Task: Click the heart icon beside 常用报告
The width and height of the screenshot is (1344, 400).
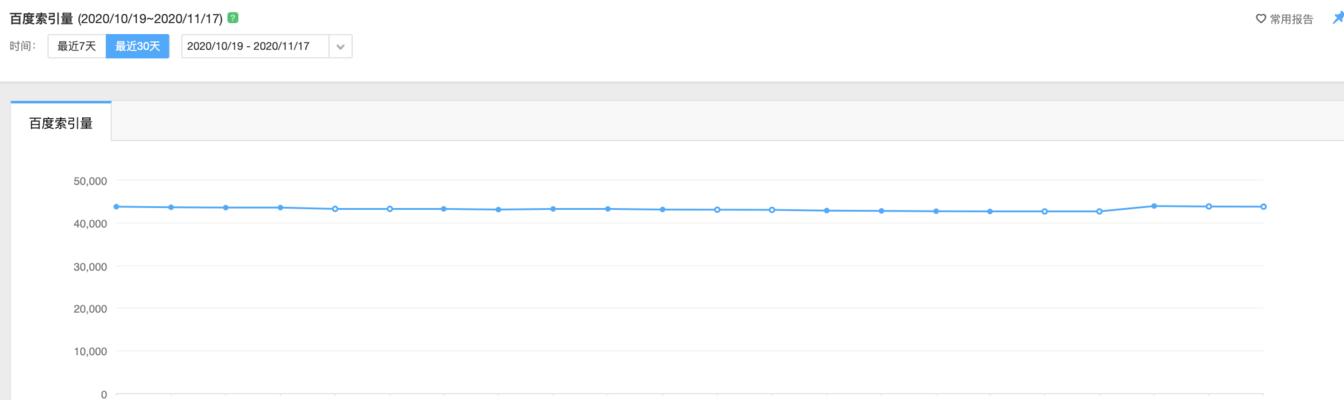Action: coord(1261,19)
